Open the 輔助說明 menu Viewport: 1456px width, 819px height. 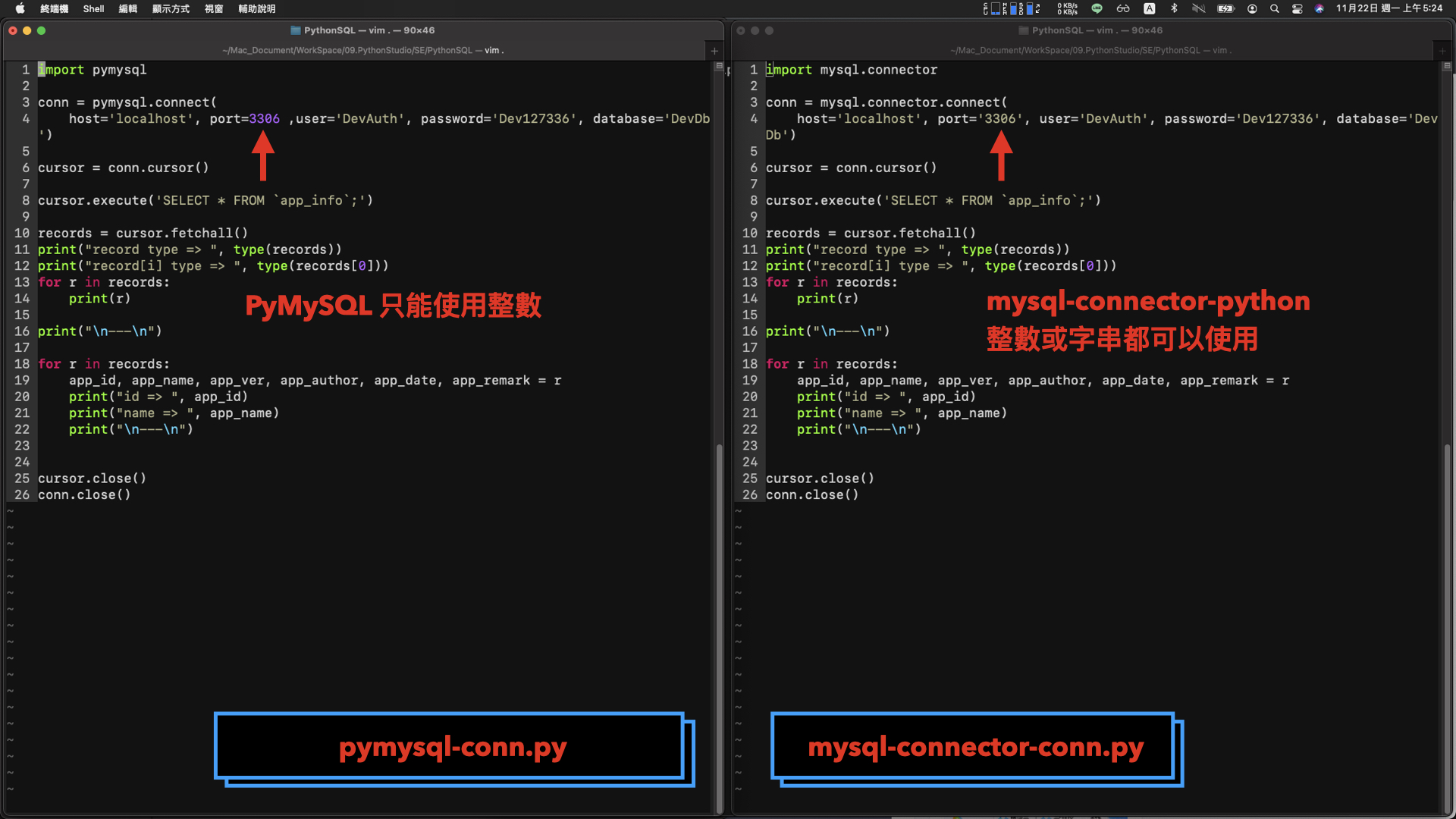(256, 8)
